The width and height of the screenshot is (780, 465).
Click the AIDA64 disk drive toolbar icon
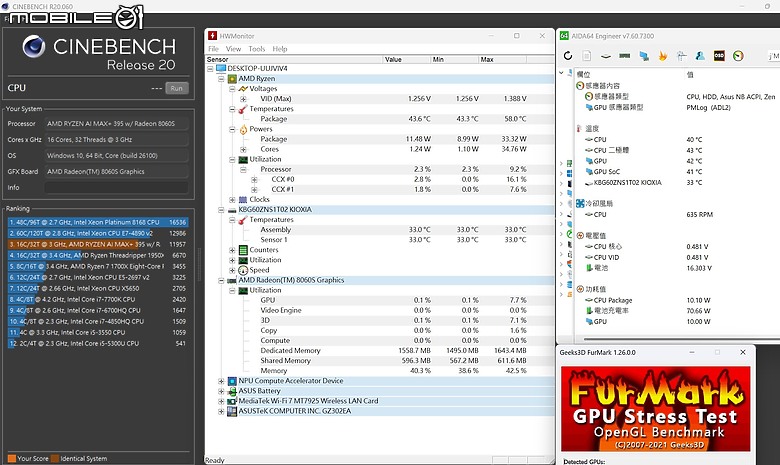click(605, 56)
